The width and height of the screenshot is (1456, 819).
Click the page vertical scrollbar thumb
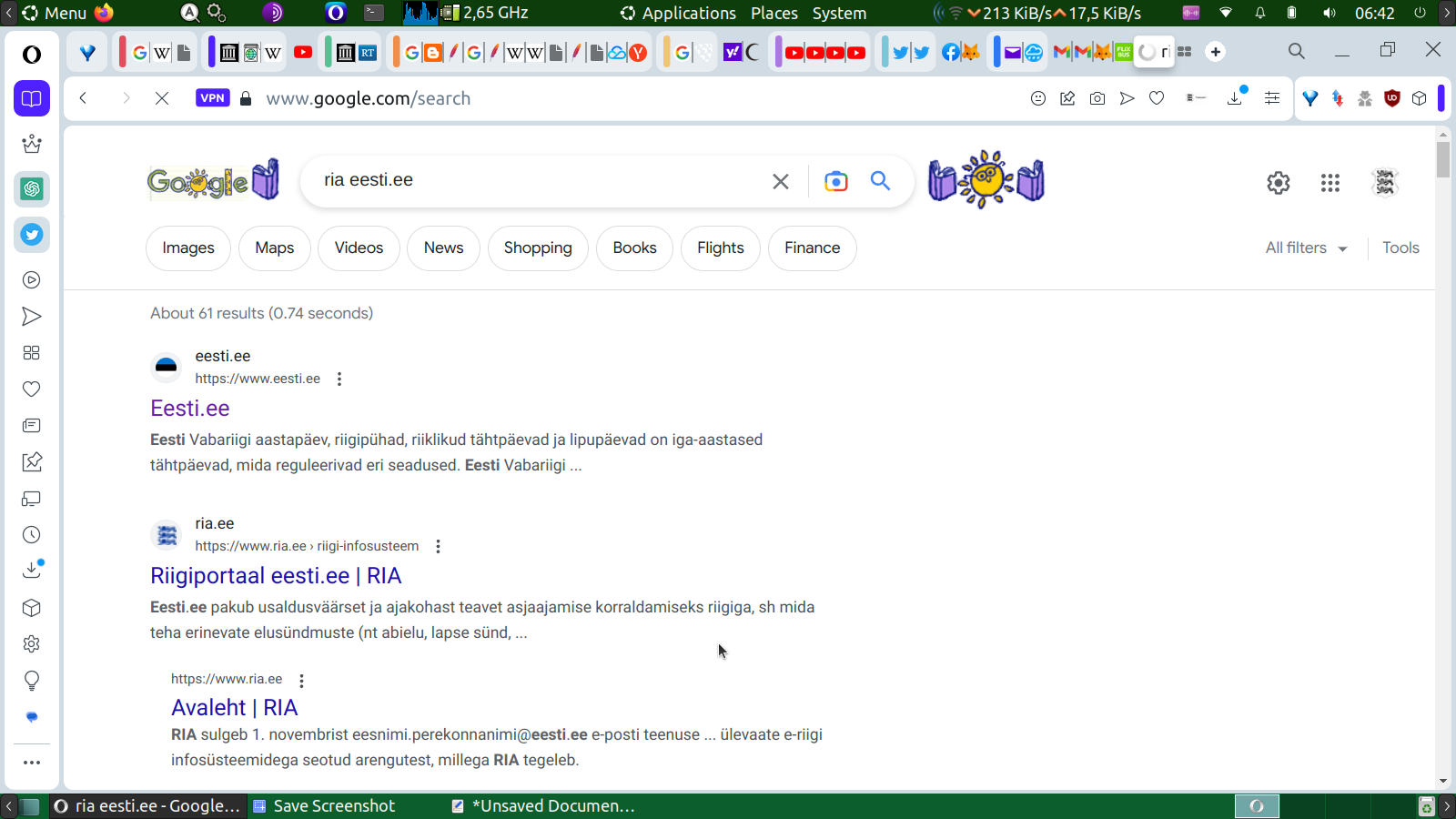(x=1443, y=159)
